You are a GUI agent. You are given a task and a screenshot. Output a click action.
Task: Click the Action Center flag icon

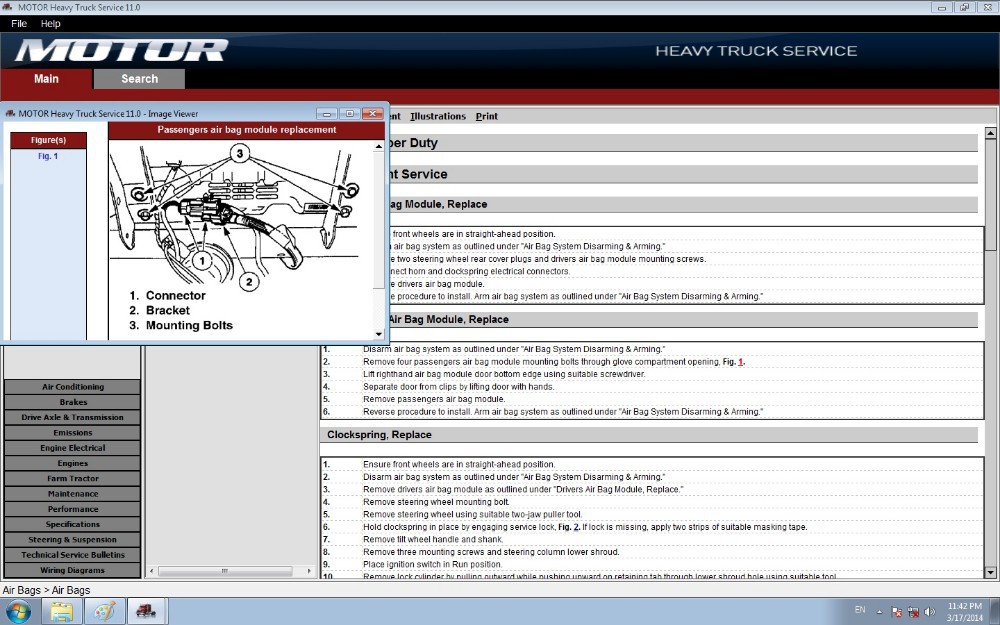(x=896, y=612)
